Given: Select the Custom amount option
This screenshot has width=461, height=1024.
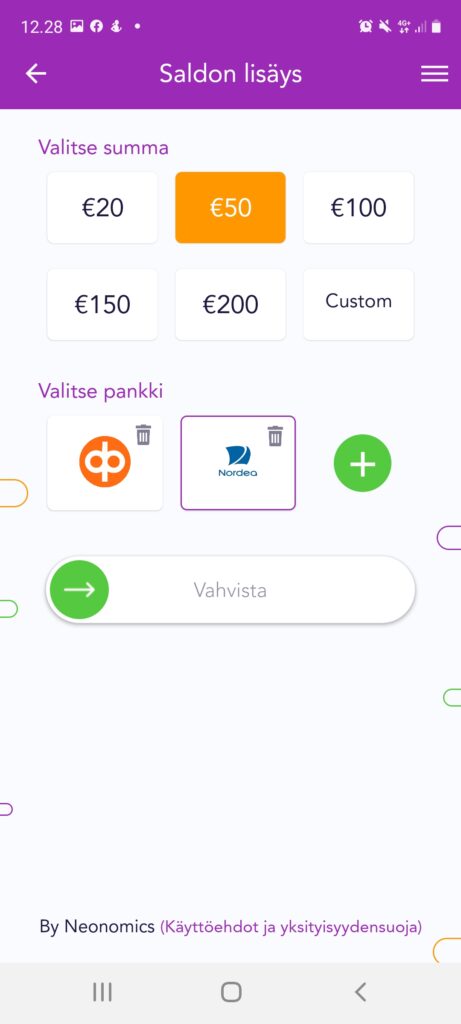Looking at the screenshot, I should 358,304.
